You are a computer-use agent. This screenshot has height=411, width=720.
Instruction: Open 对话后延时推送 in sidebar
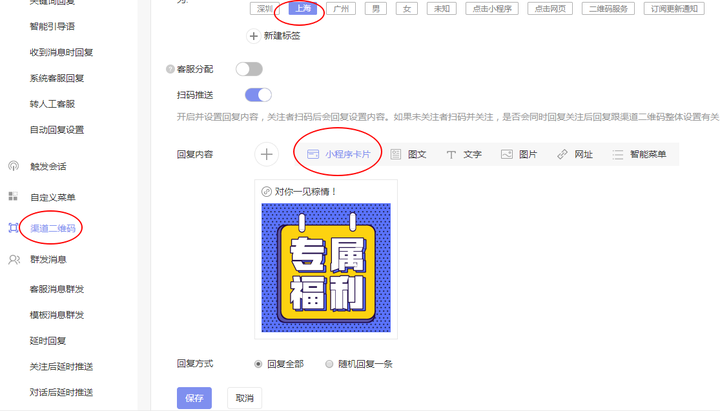(62, 392)
